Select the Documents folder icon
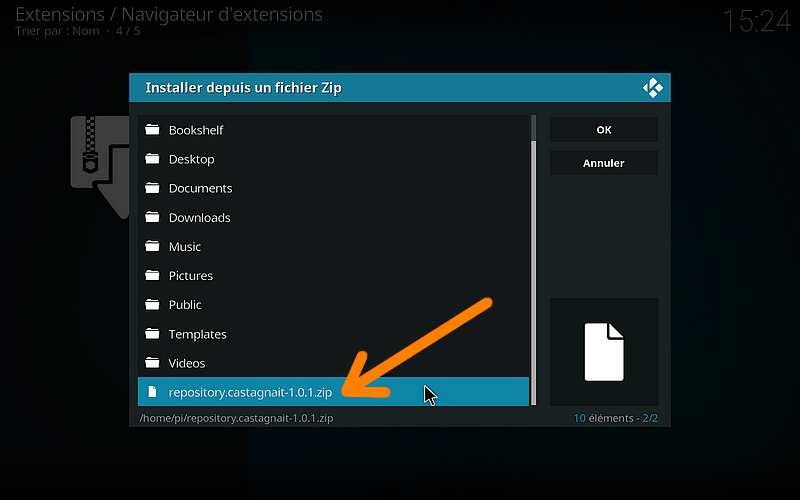Screen dimensions: 800x500 [x=152, y=188]
